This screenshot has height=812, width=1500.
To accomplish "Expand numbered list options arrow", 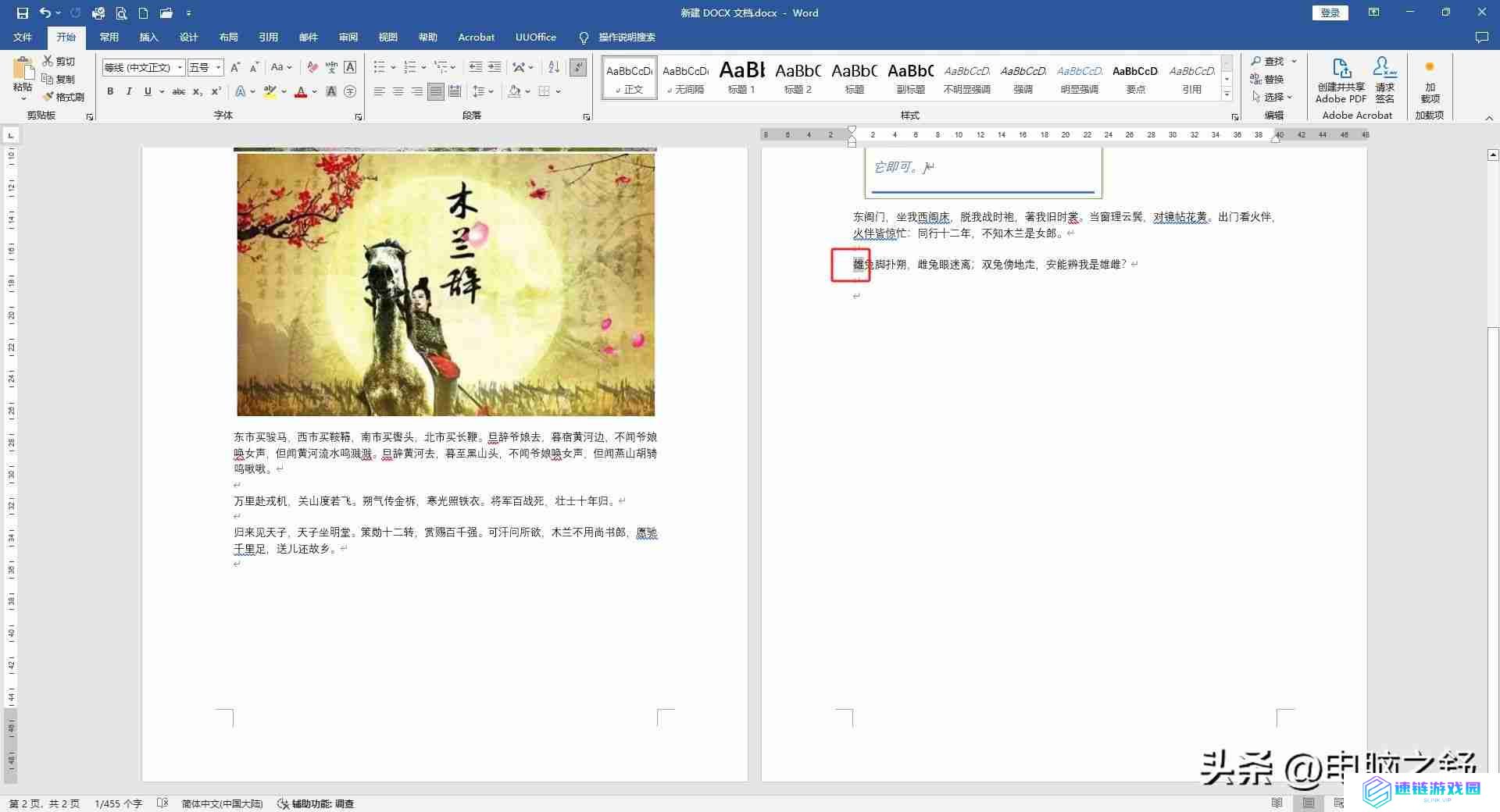I will 423,67.
